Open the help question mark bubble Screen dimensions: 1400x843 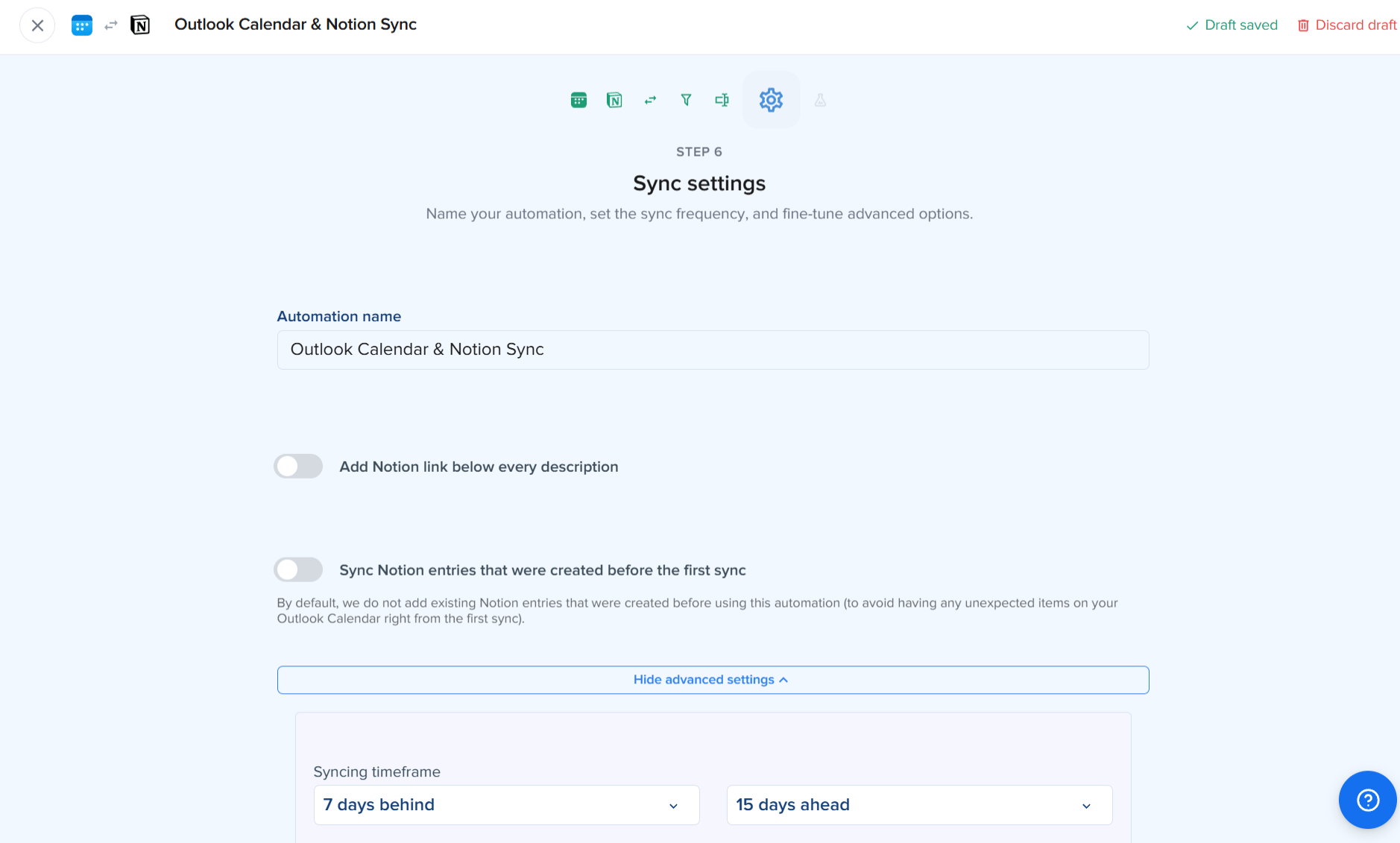click(x=1368, y=800)
